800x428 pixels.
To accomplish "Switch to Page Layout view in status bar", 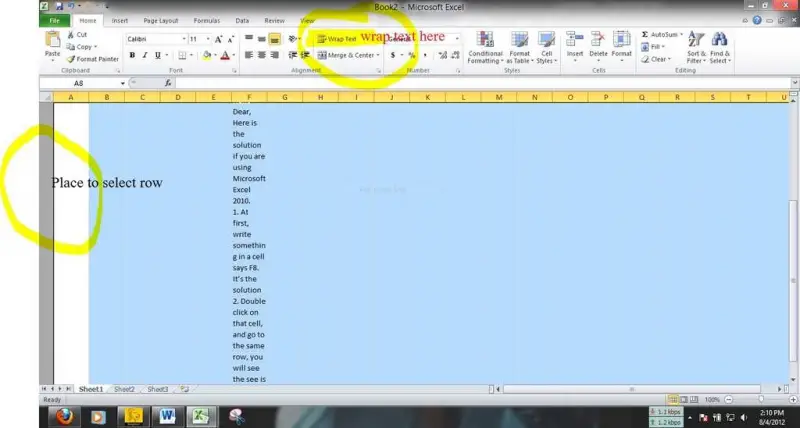I will click(683, 400).
